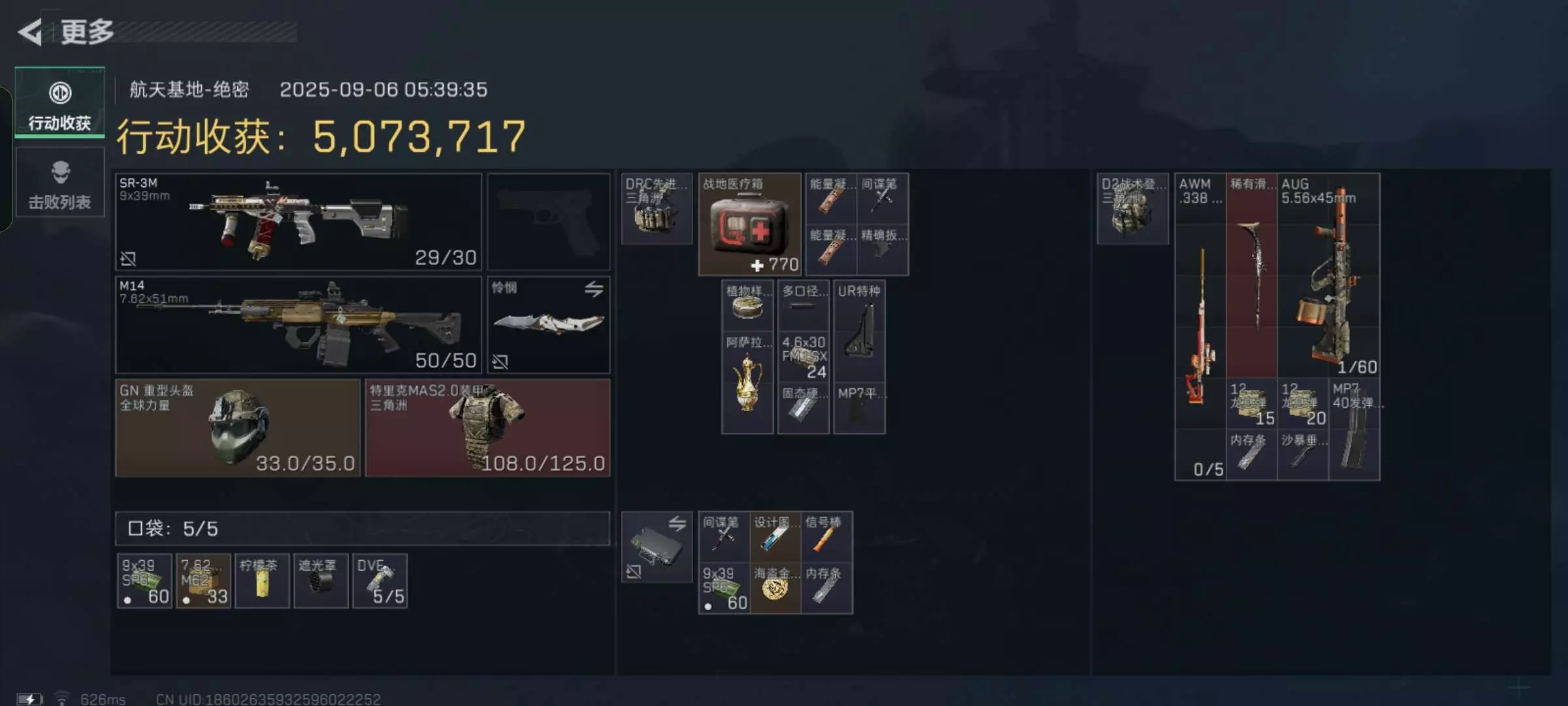1568x706 pixels.
Task: Click the swap arrows on the safe box
Action: pyautogui.click(x=677, y=523)
